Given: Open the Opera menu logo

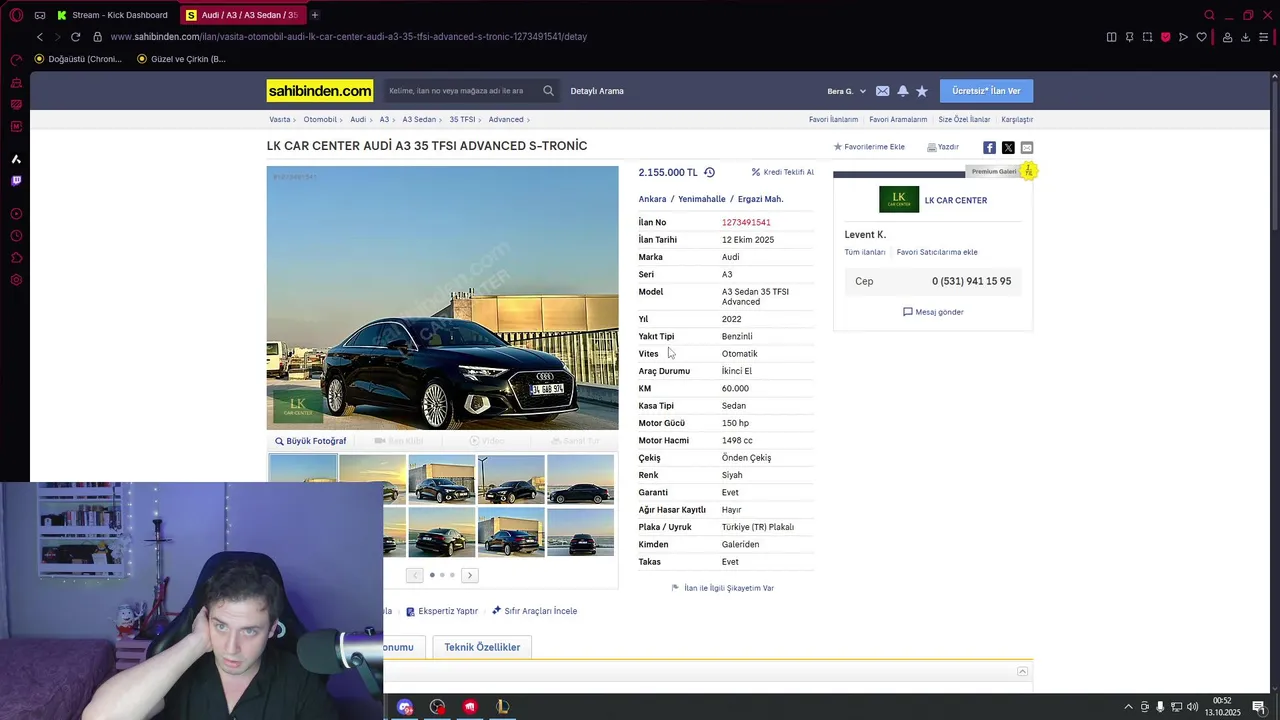Looking at the screenshot, I should click(16, 15).
